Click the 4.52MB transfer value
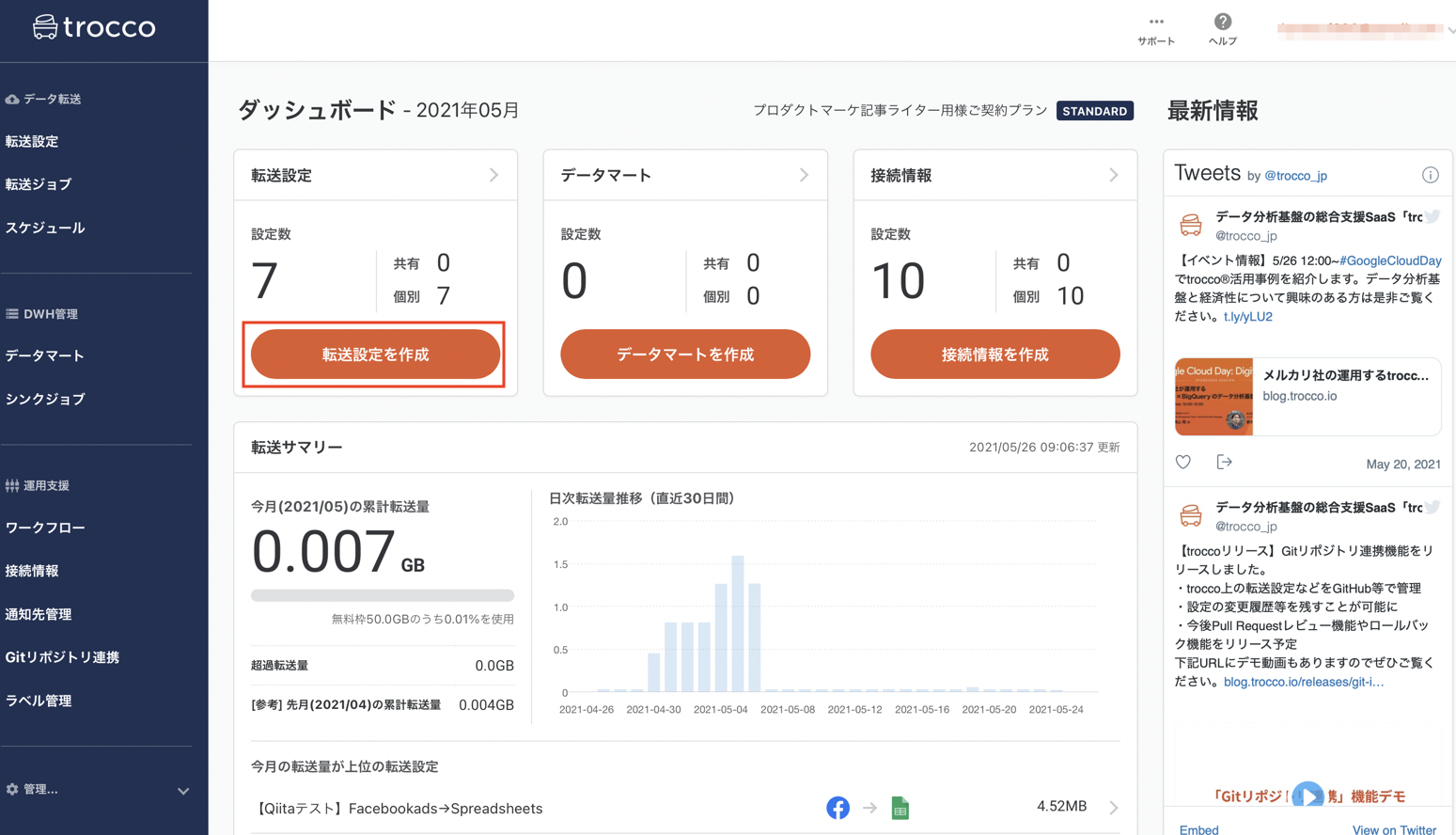This screenshot has height=835, width=1456. [1061, 807]
